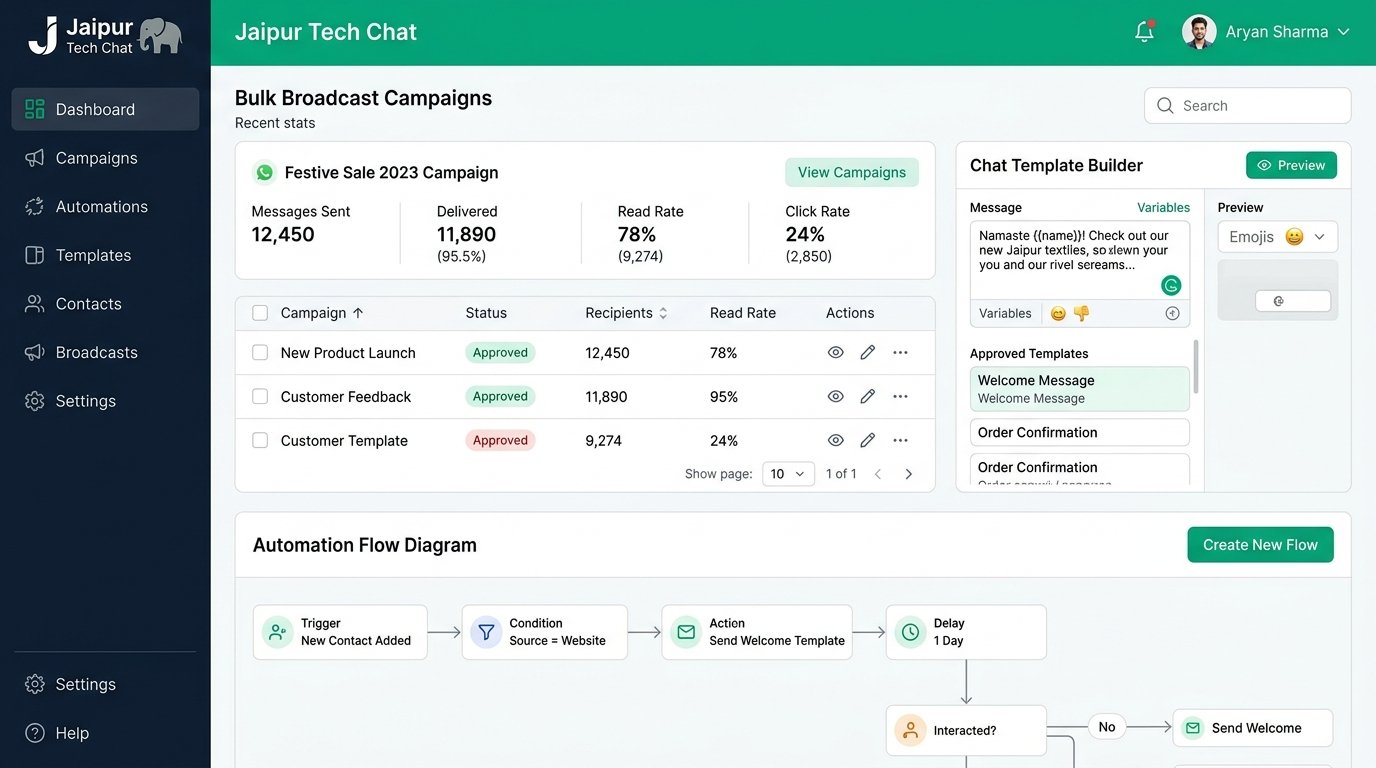Sort the table by Recipients column
The height and width of the screenshot is (768, 1376).
coord(627,313)
